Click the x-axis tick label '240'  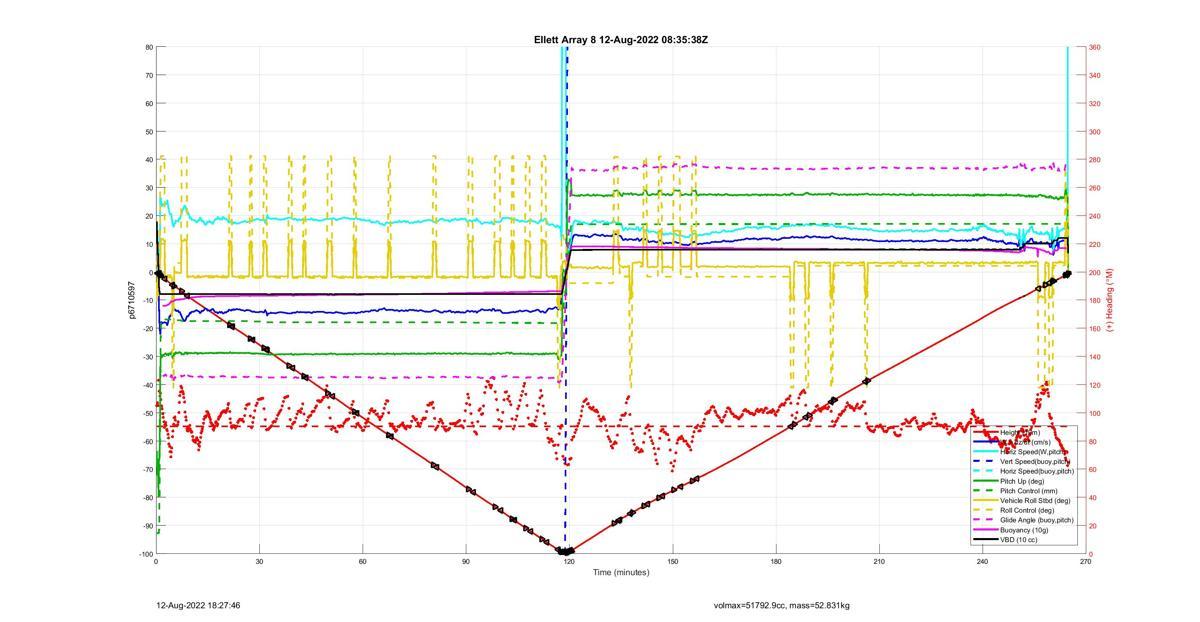(982, 562)
